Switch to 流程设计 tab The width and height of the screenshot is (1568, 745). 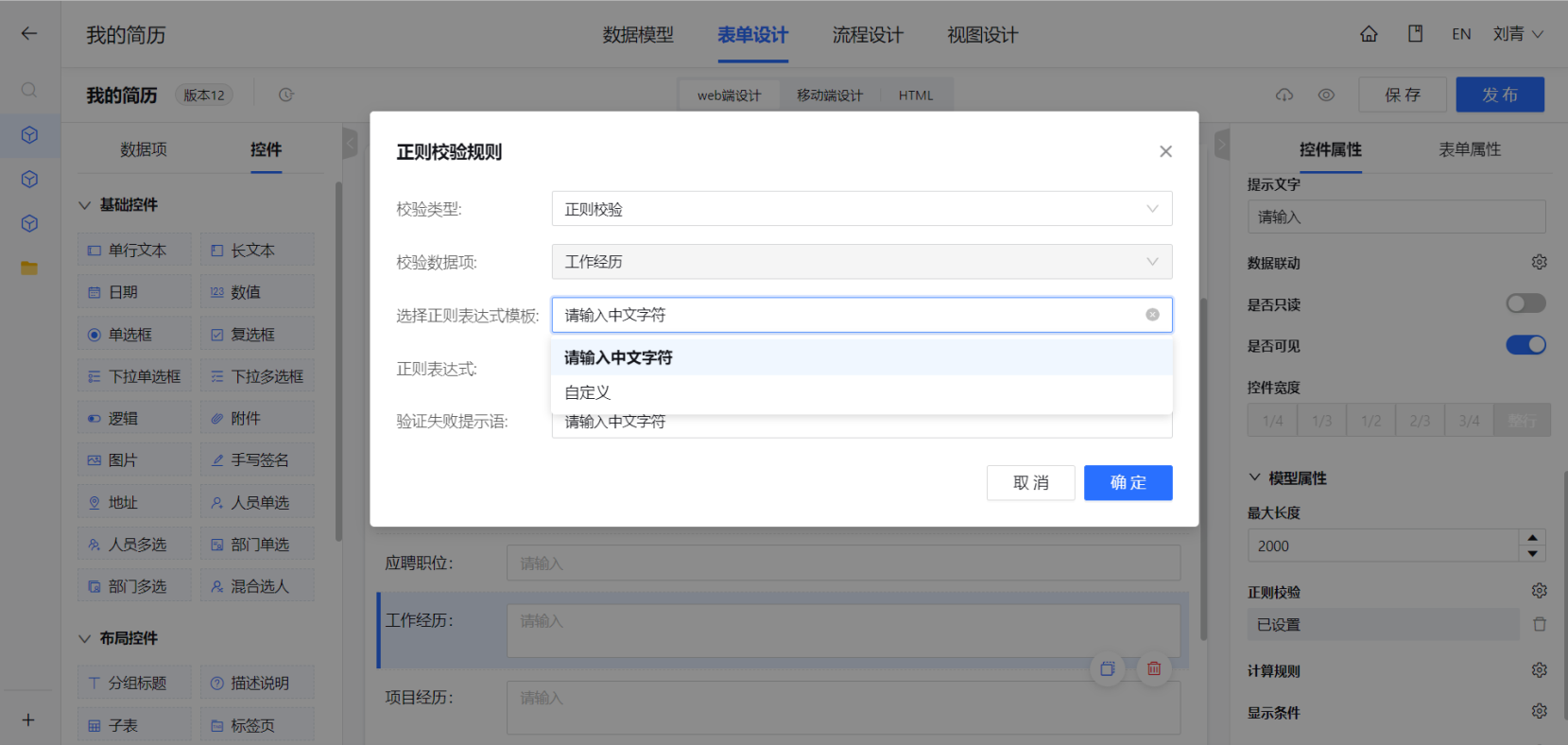[868, 35]
